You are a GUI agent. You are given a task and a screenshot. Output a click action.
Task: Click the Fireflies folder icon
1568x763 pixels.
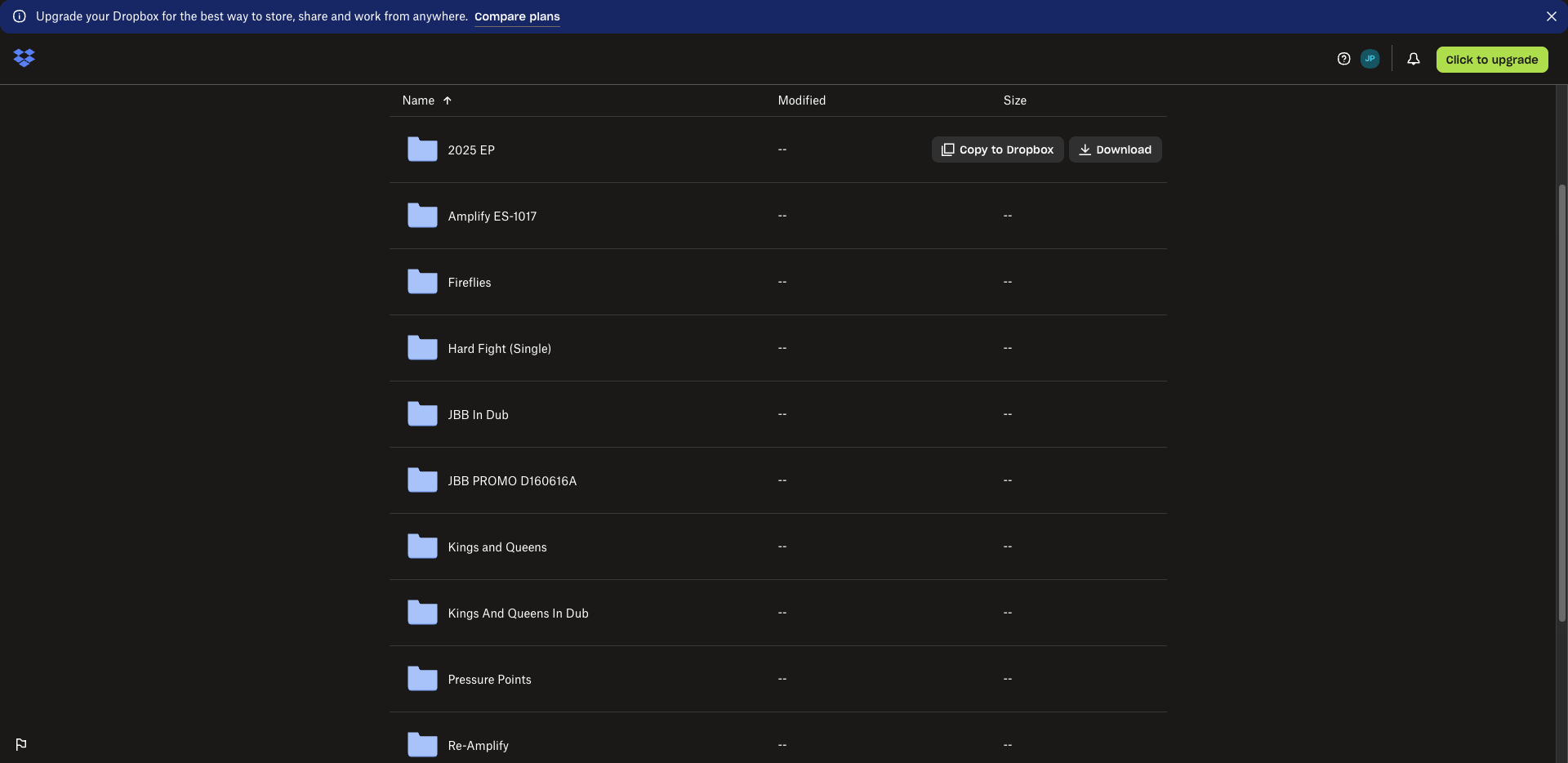pyautogui.click(x=422, y=282)
